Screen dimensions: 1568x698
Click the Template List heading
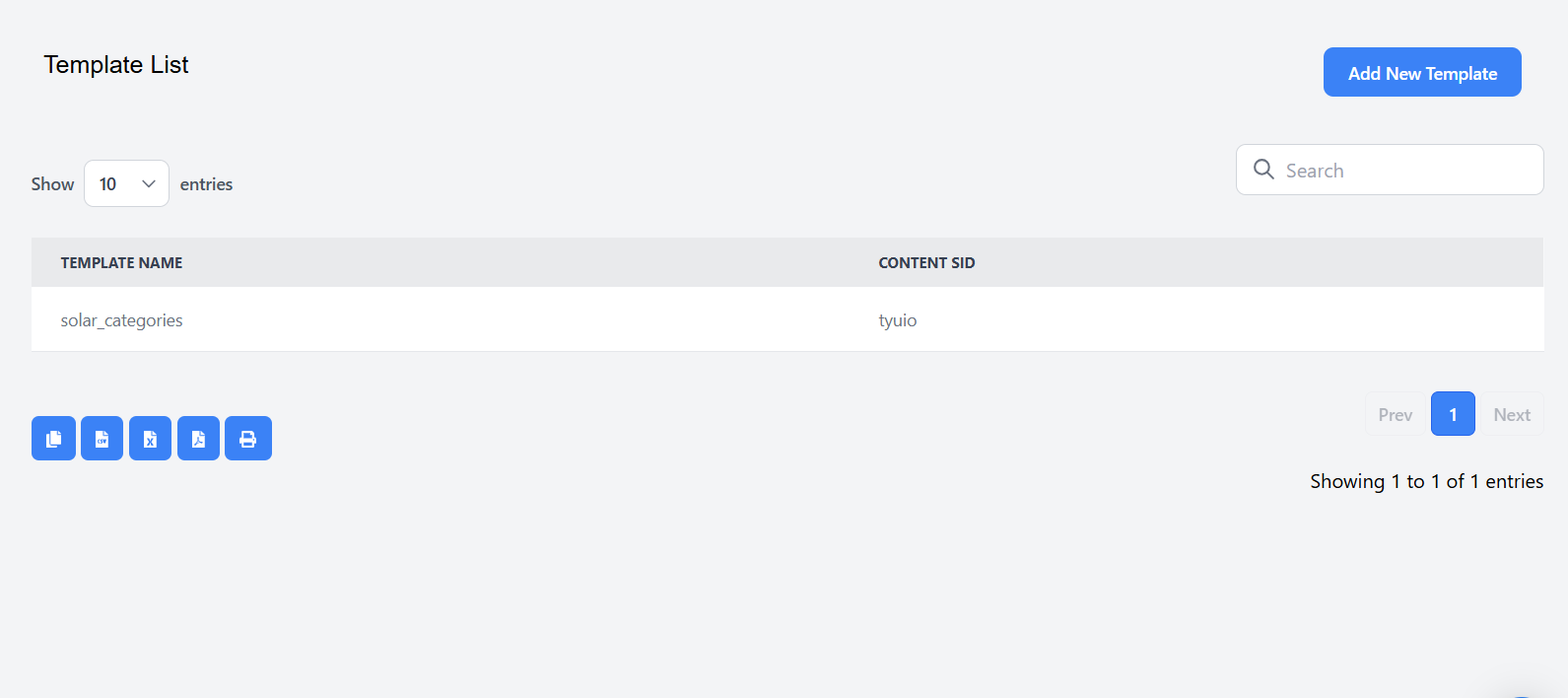coord(116,65)
